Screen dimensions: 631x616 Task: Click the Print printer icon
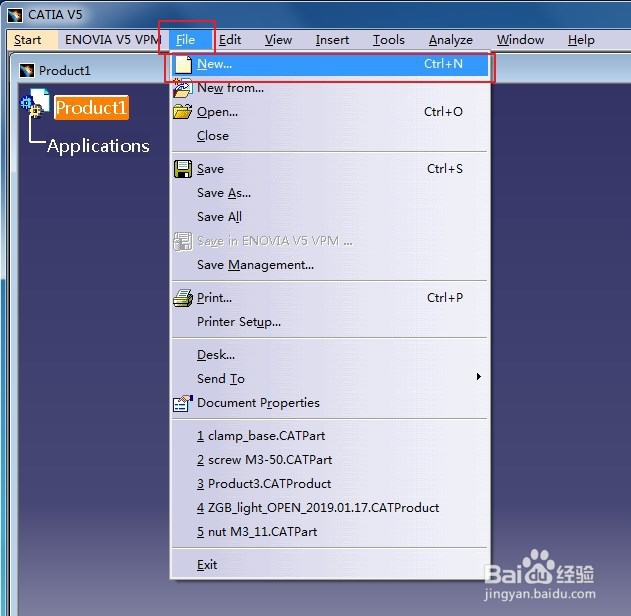point(182,298)
